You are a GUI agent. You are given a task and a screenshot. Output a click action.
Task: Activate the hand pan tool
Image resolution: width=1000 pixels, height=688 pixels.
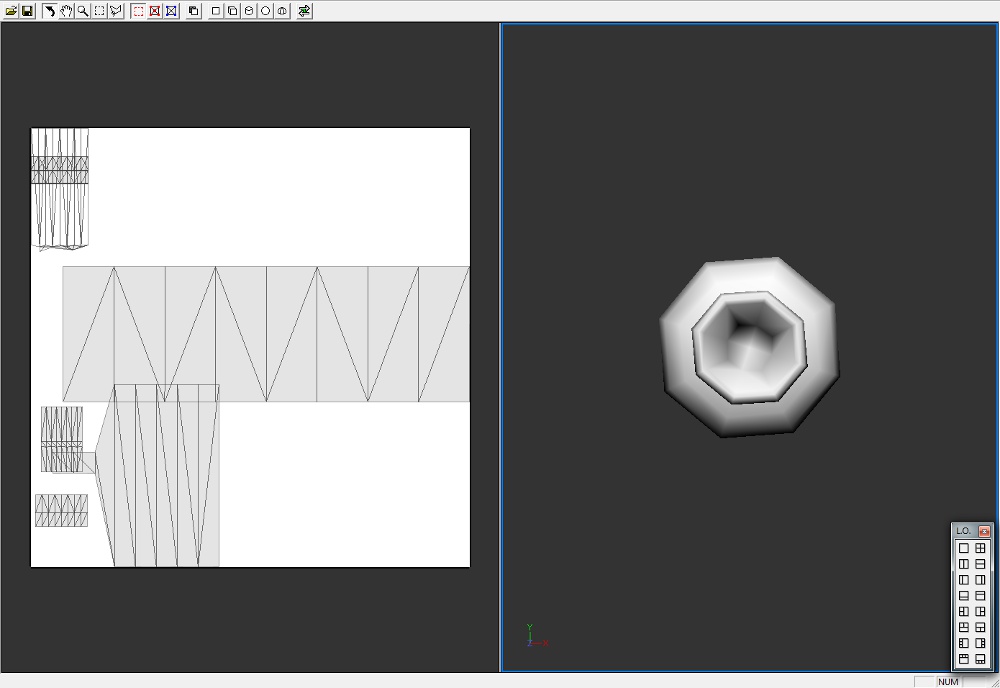tap(66, 11)
